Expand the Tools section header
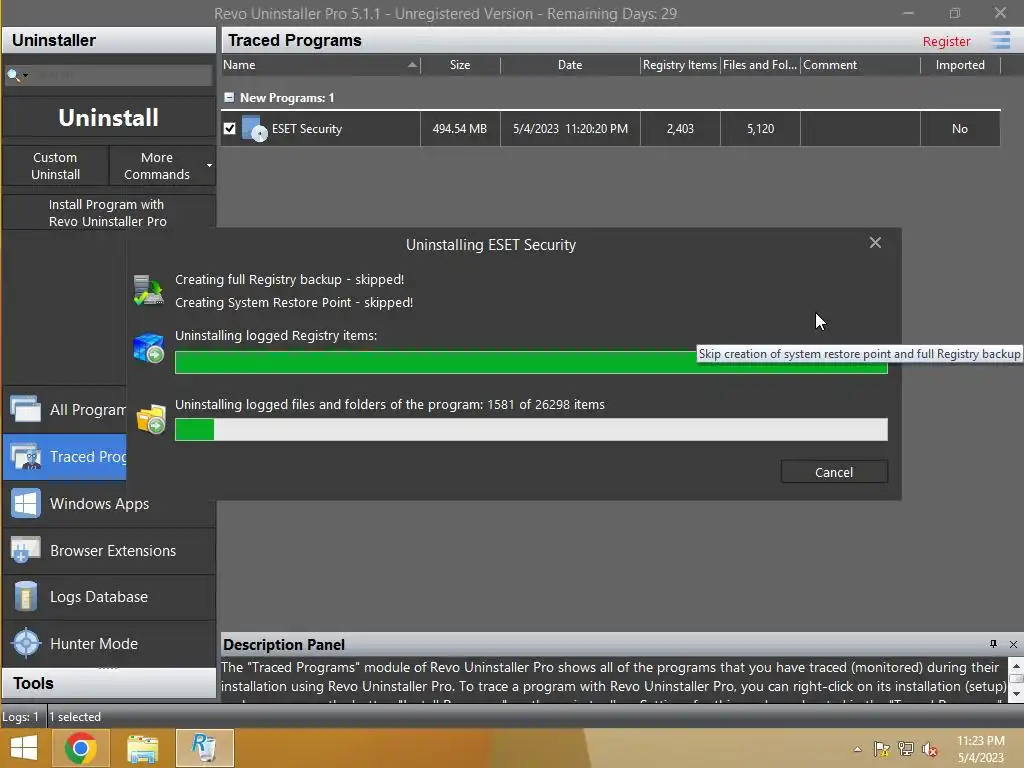Viewport: 1024px width, 768px height. click(109, 683)
